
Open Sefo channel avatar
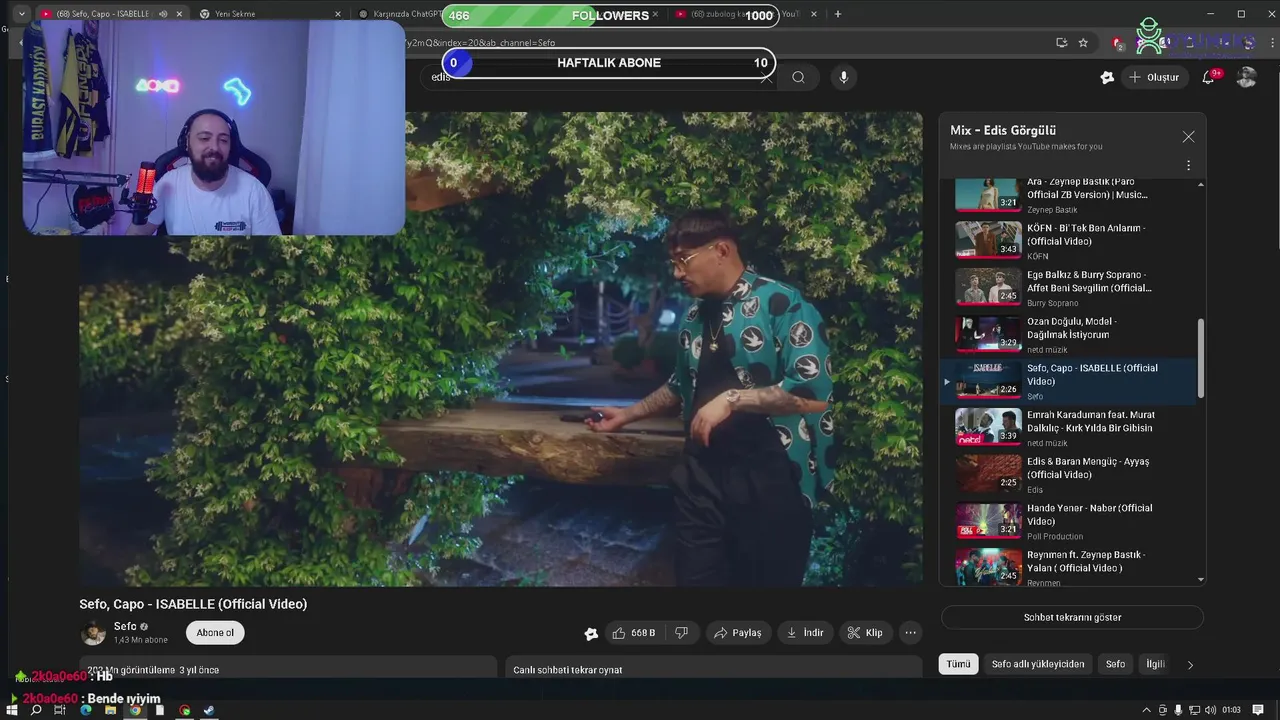click(93, 633)
